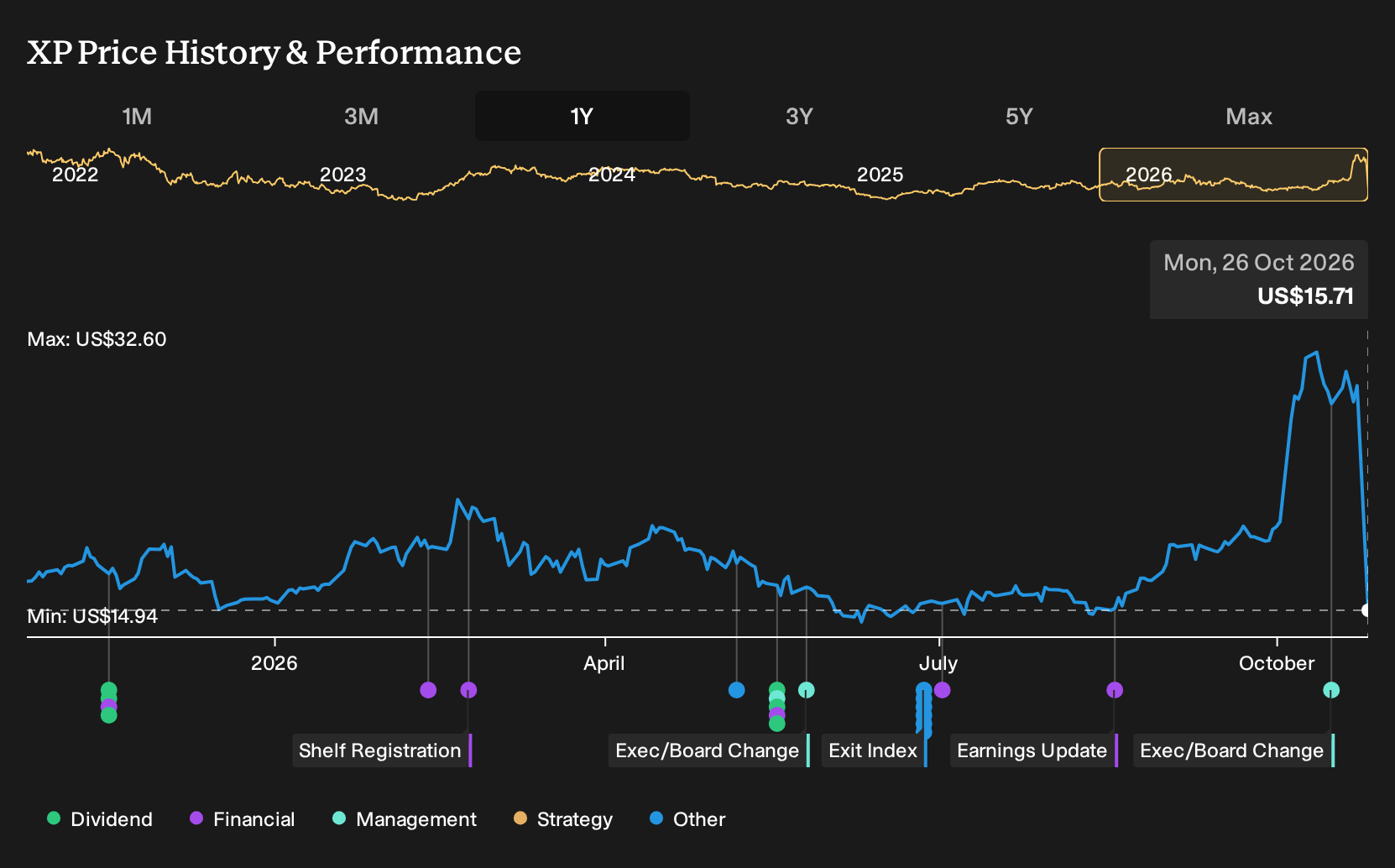Toggle Management events in legend
Viewport: 1395px width, 868px height.
click(x=405, y=818)
